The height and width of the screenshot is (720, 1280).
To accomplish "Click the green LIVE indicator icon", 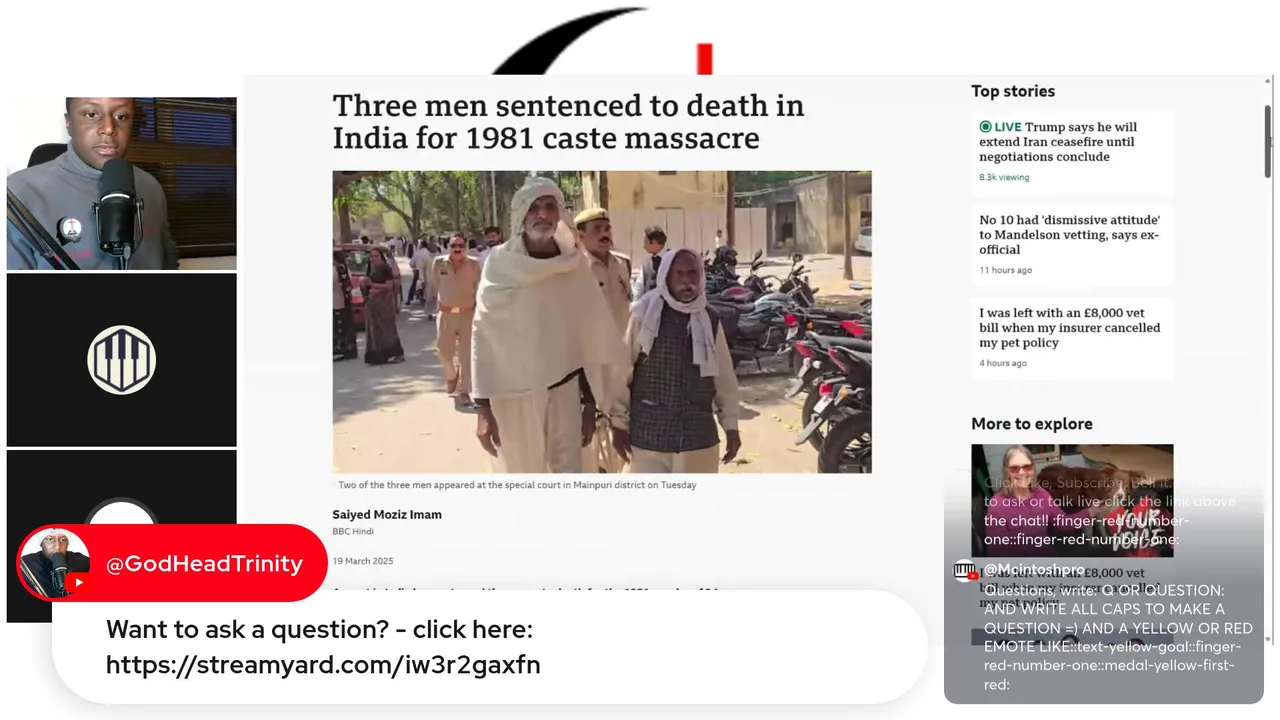I will [985, 127].
